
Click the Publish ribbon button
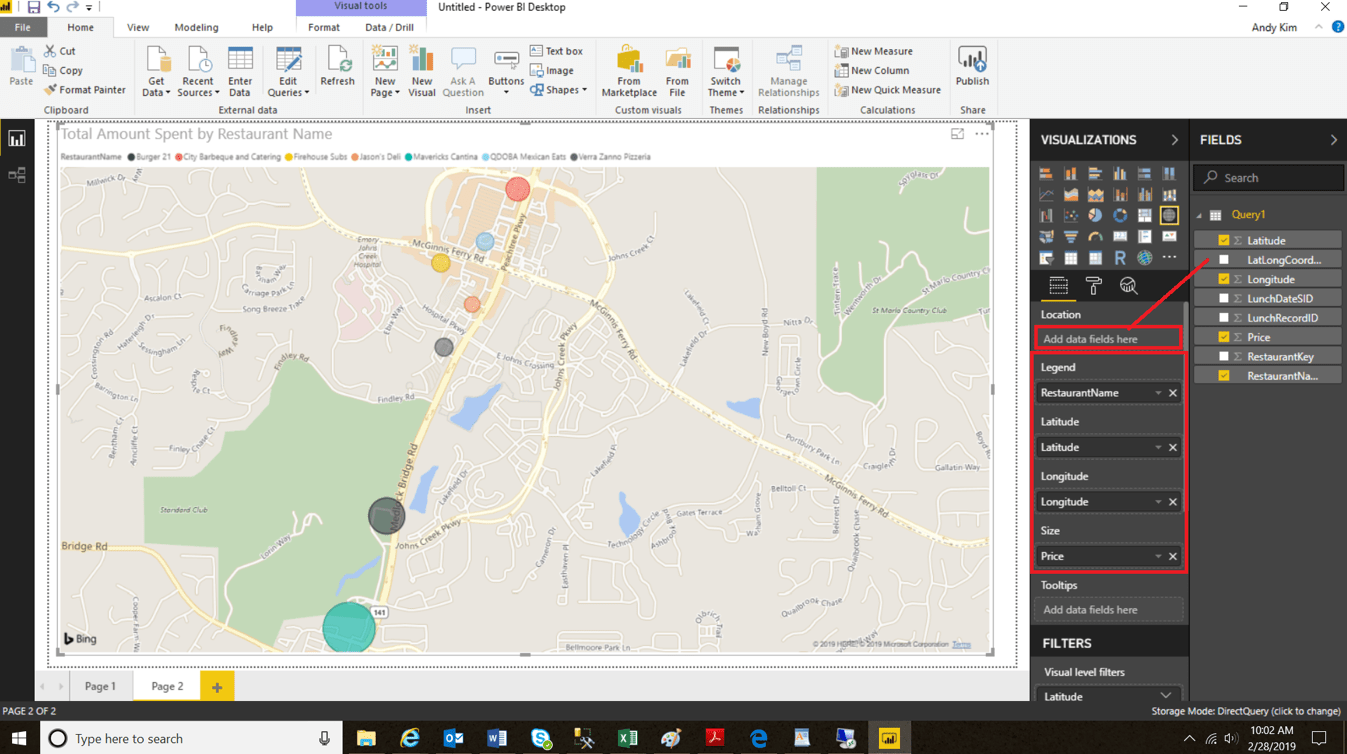(972, 67)
